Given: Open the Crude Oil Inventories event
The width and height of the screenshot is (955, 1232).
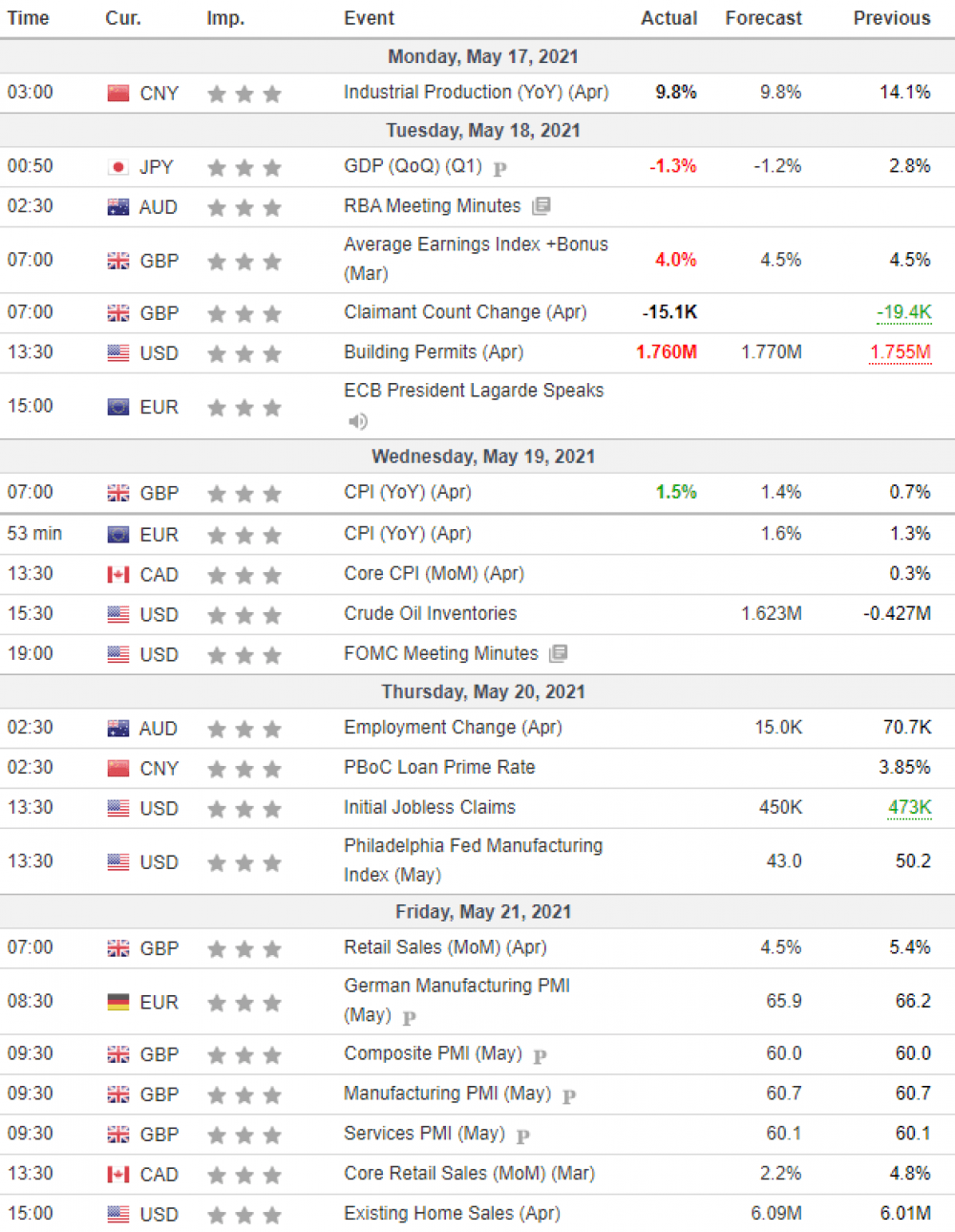Looking at the screenshot, I should click(x=431, y=614).
